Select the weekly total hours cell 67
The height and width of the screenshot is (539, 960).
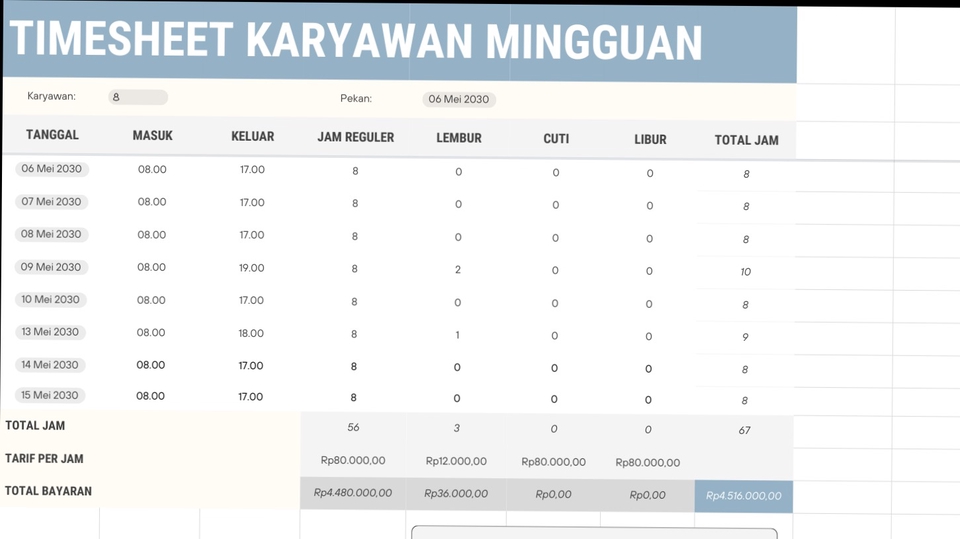click(745, 431)
